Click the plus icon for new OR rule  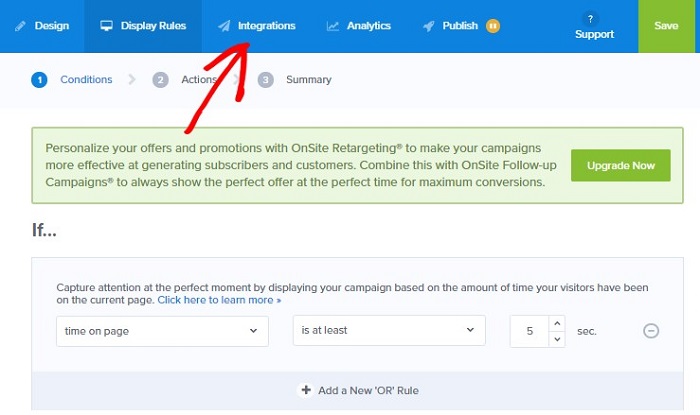click(x=306, y=390)
